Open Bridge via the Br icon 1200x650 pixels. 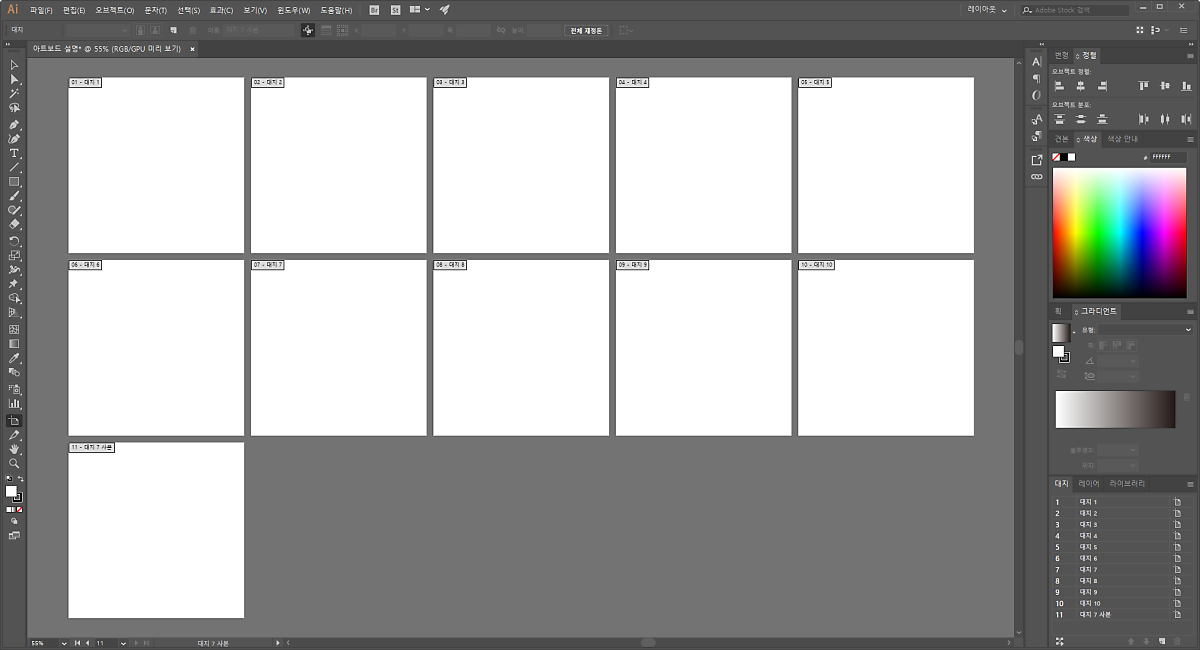(x=374, y=10)
